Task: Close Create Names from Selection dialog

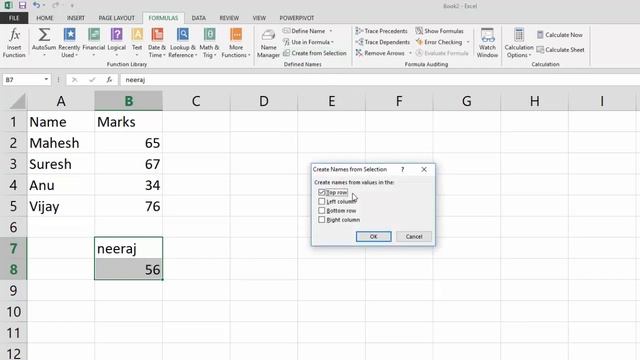Action: (424, 169)
